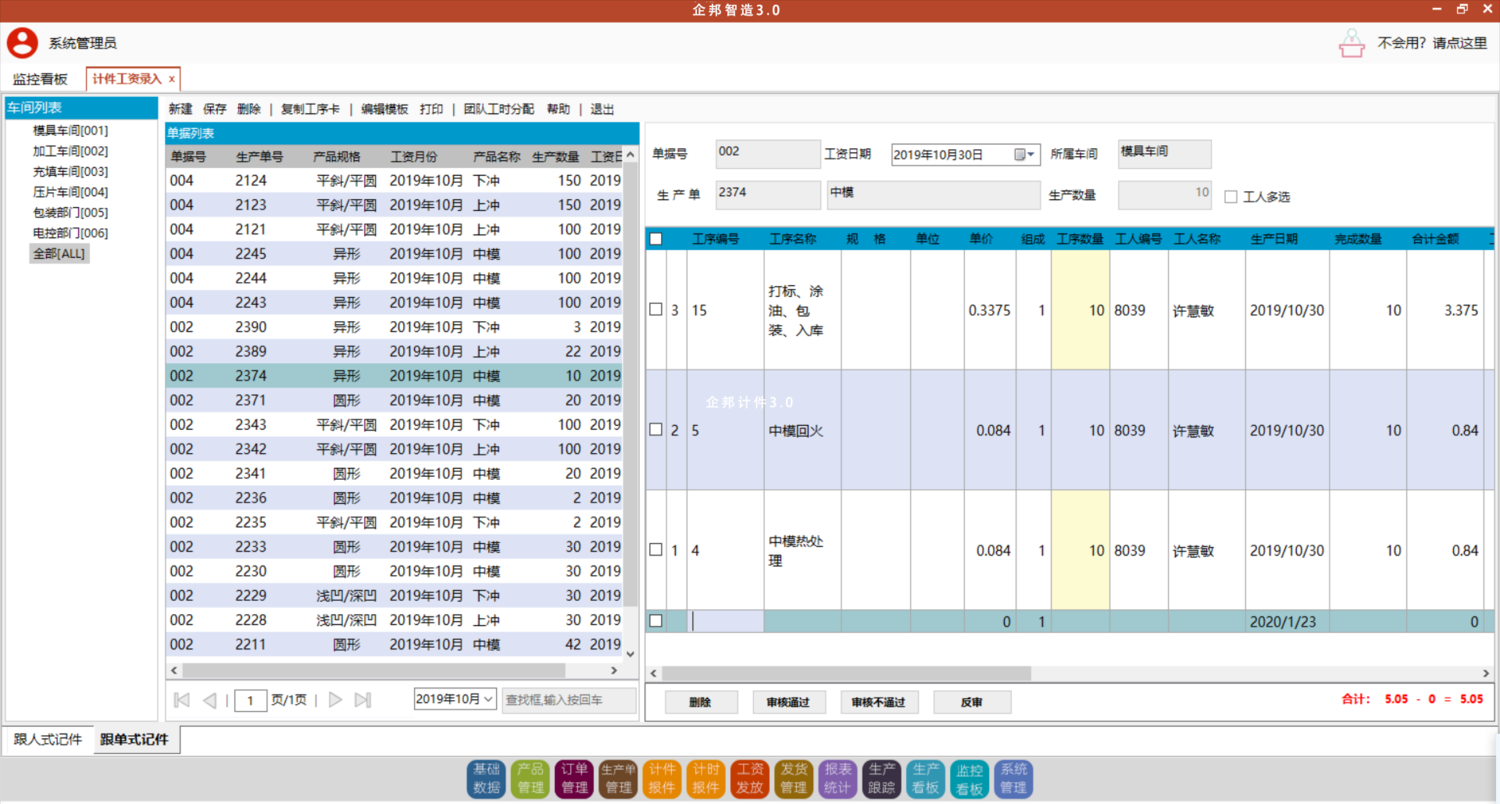
Task: Check the row for 打标、涂油、包装、入库
Action: point(656,310)
